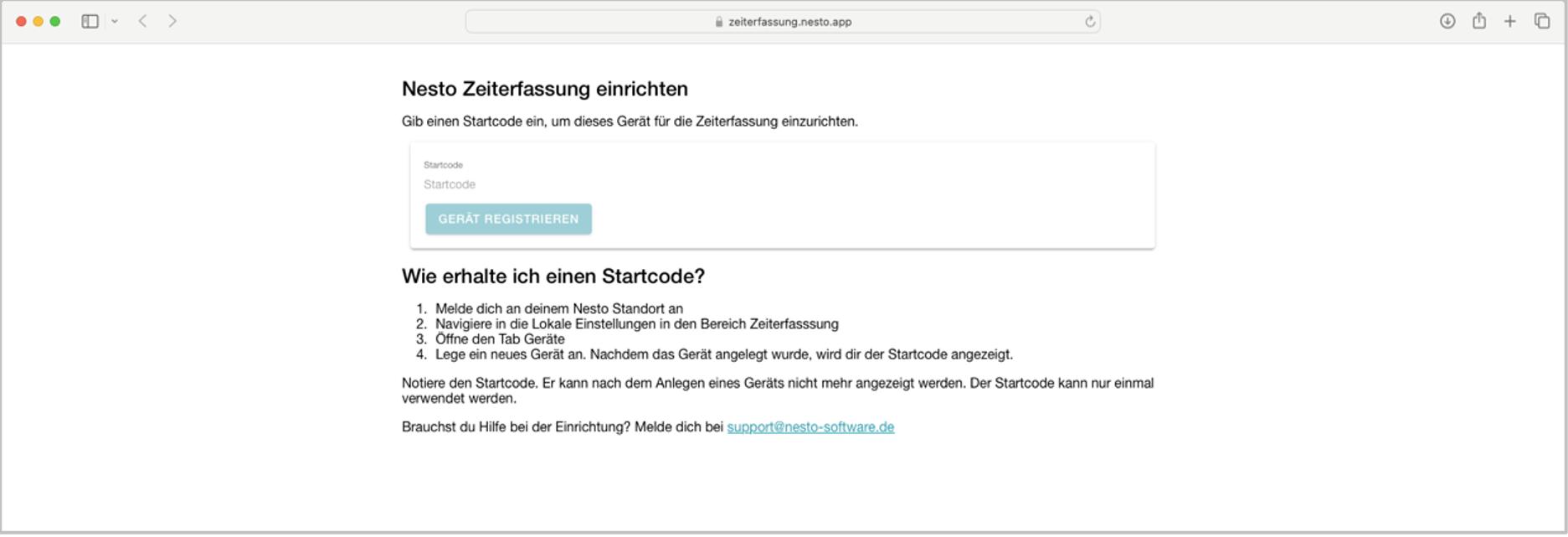The width and height of the screenshot is (1568, 537).
Task: Click the 'Nesto Zeiterfassung einrichten' heading
Action: 545,89
